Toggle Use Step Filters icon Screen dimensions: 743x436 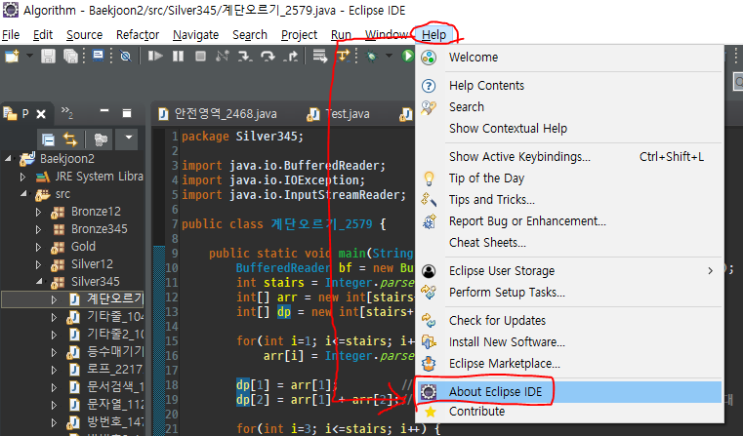(x=343, y=56)
